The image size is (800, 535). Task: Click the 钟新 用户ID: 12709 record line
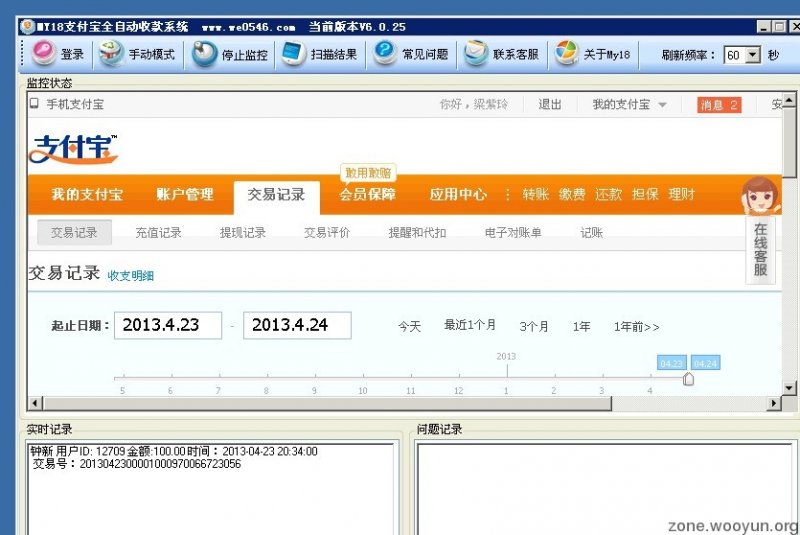(173, 451)
